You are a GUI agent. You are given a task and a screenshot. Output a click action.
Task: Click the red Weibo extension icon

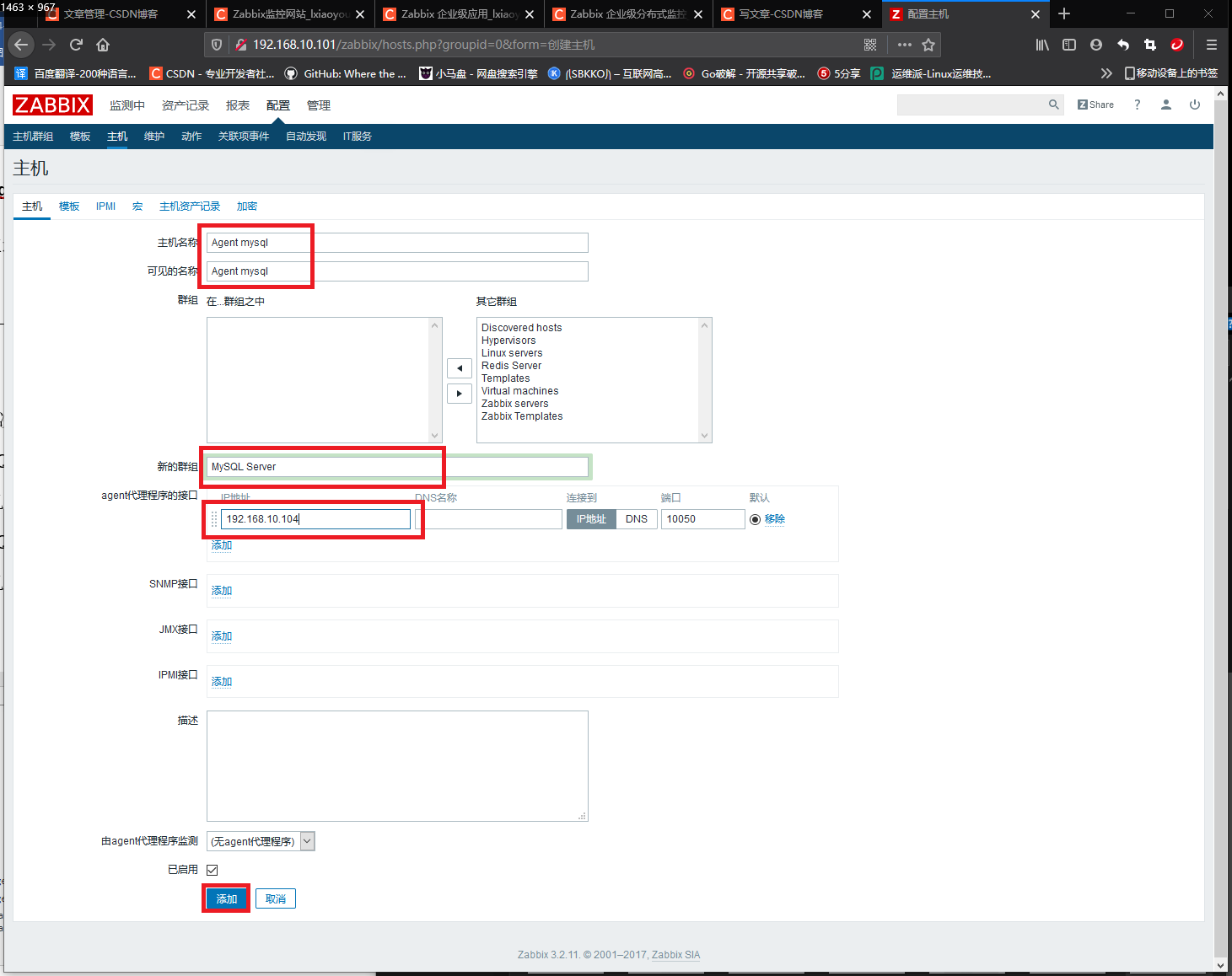[1177, 45]
